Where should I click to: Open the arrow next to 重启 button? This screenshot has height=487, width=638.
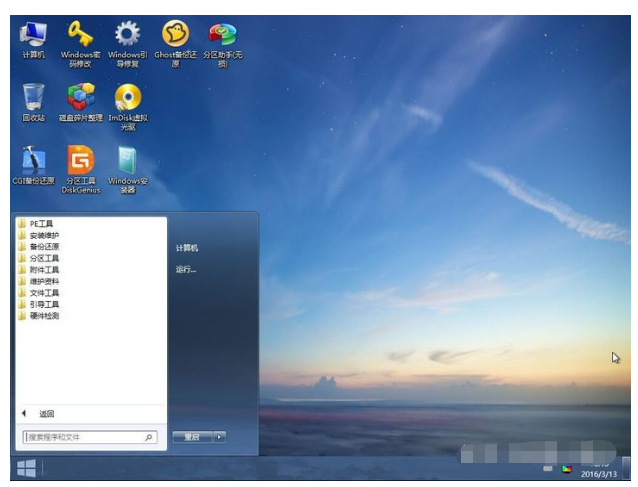[219, 436]
